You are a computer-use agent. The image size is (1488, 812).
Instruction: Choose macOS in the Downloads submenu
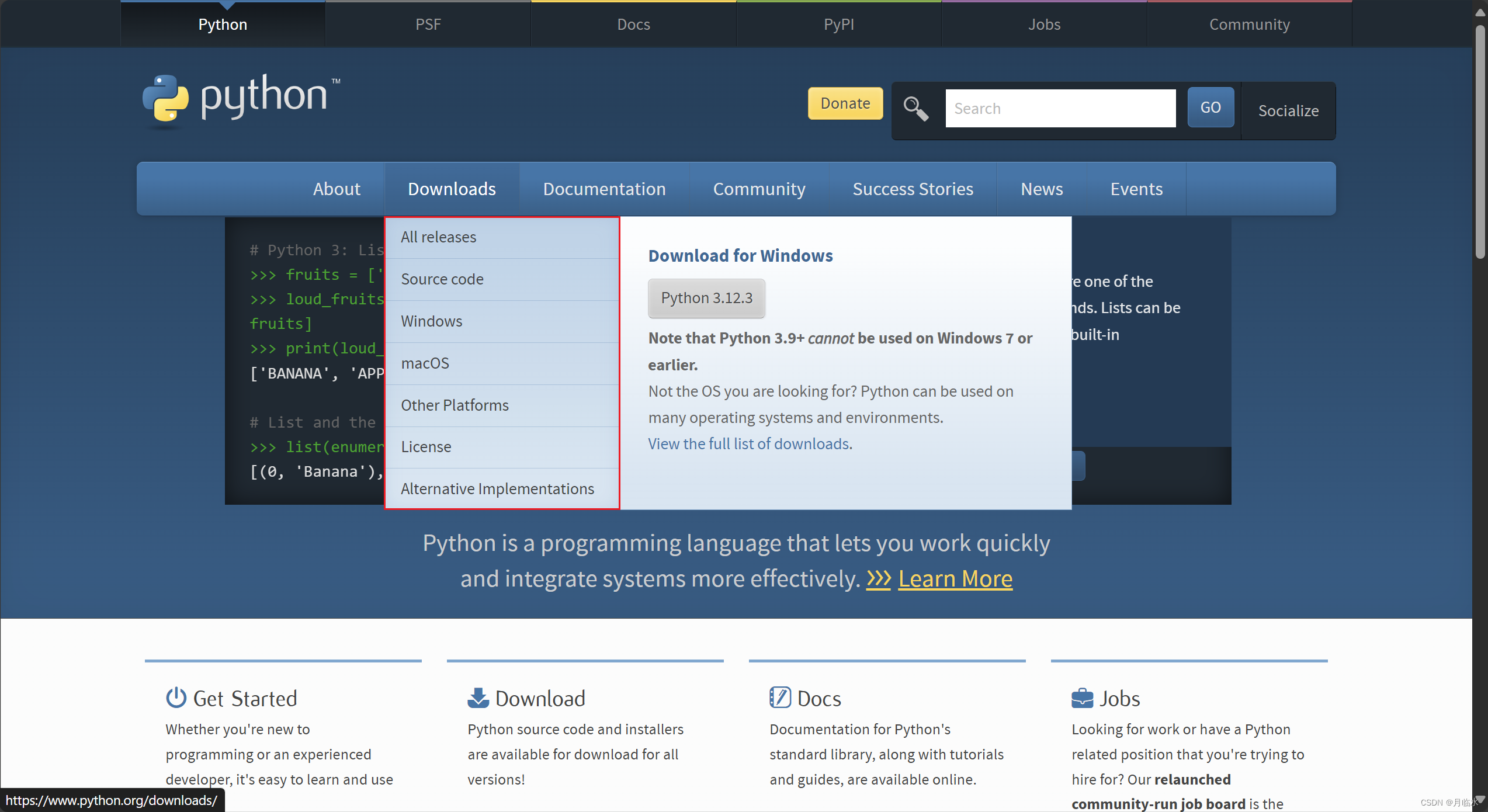(x=425, y=363)
